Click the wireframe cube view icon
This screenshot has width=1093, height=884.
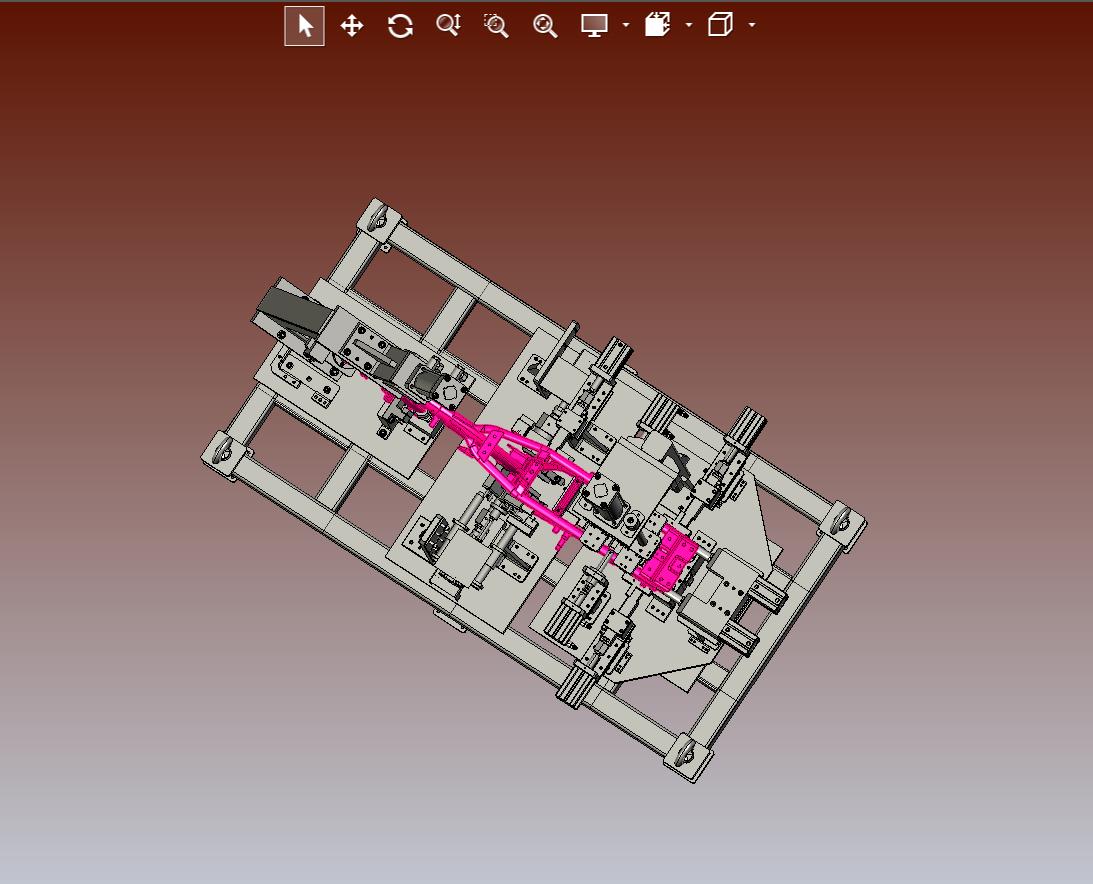point(720,25)
